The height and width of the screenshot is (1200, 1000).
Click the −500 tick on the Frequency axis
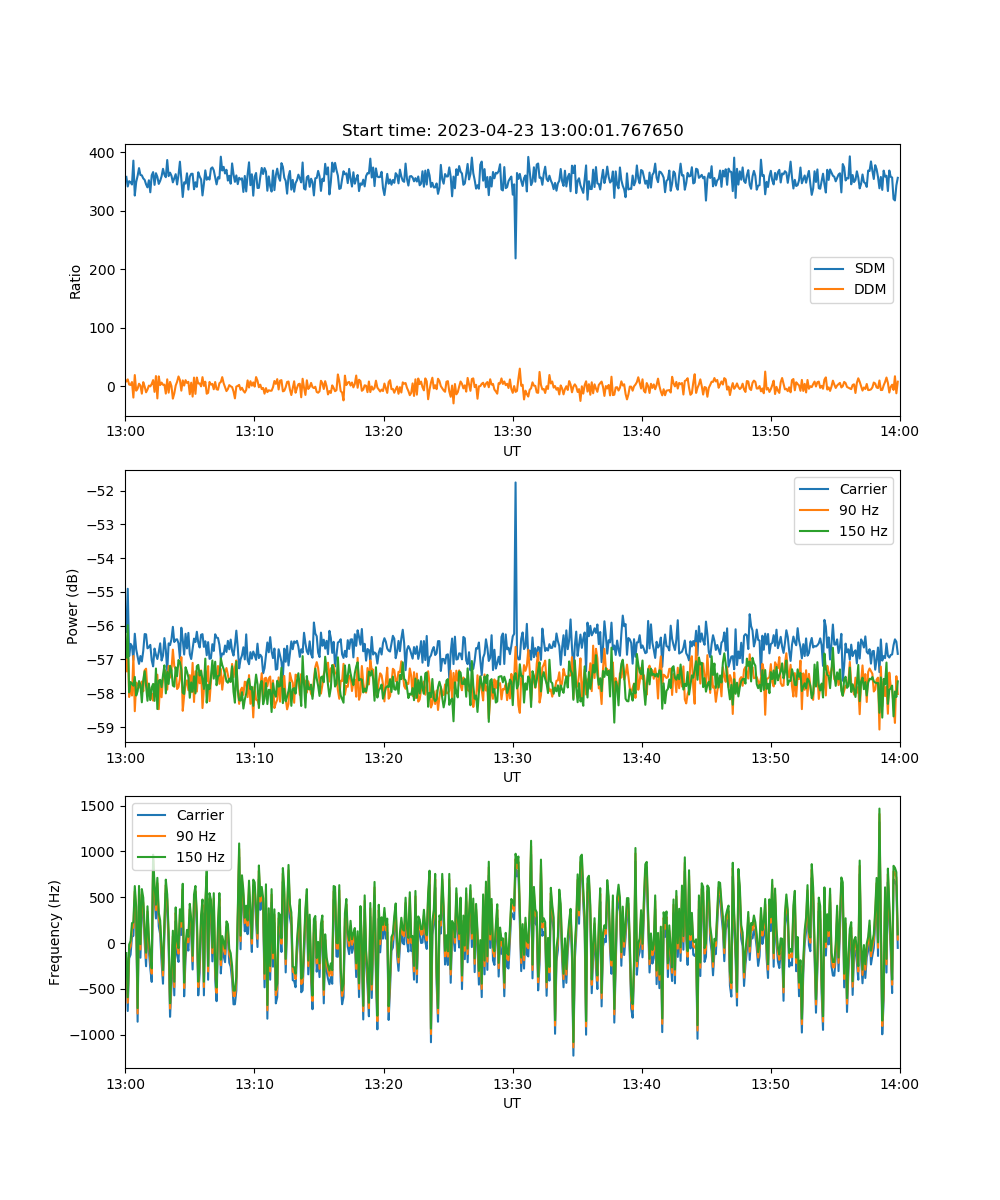(99, 990)
